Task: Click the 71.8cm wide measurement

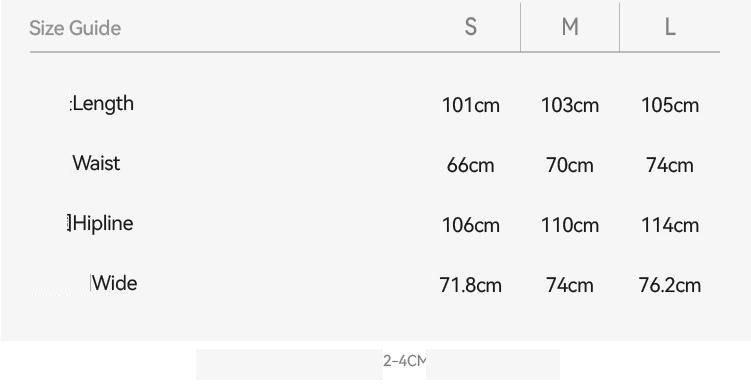Action: (470, 286)
